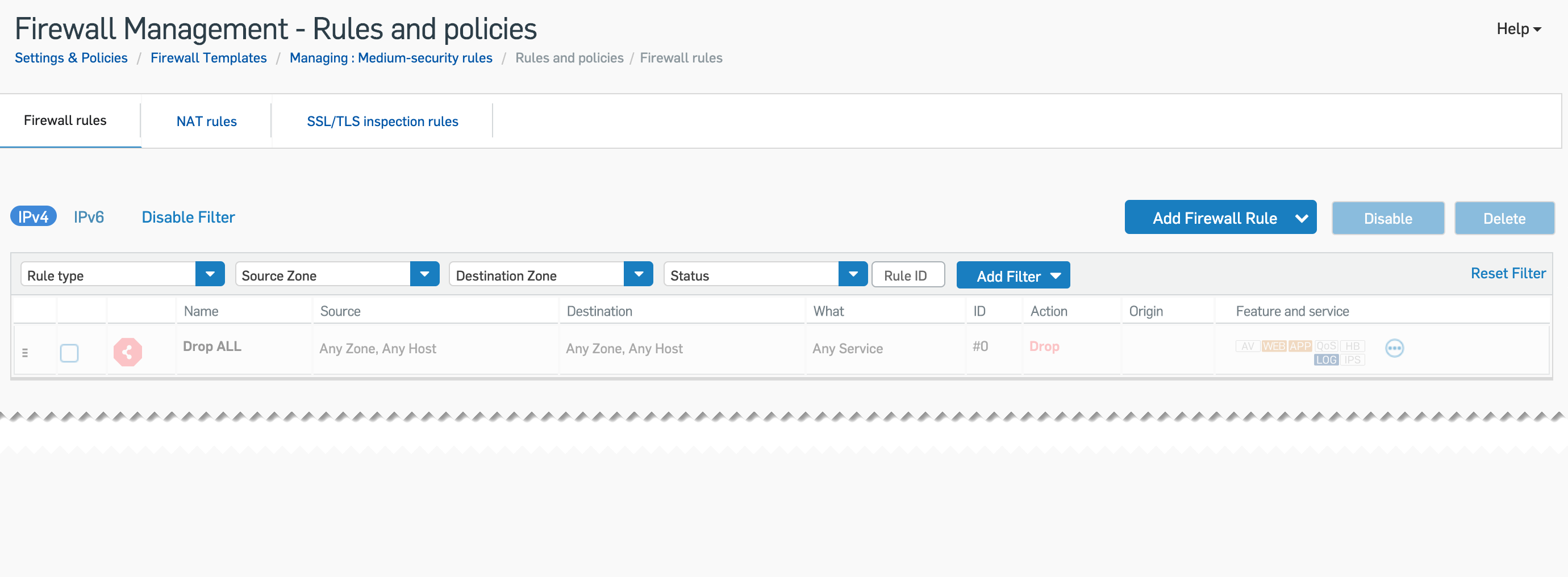The width and height of the screenshot is (1568, 577).
Task: Select the IPS feature badge
Action: point(1353,359)
